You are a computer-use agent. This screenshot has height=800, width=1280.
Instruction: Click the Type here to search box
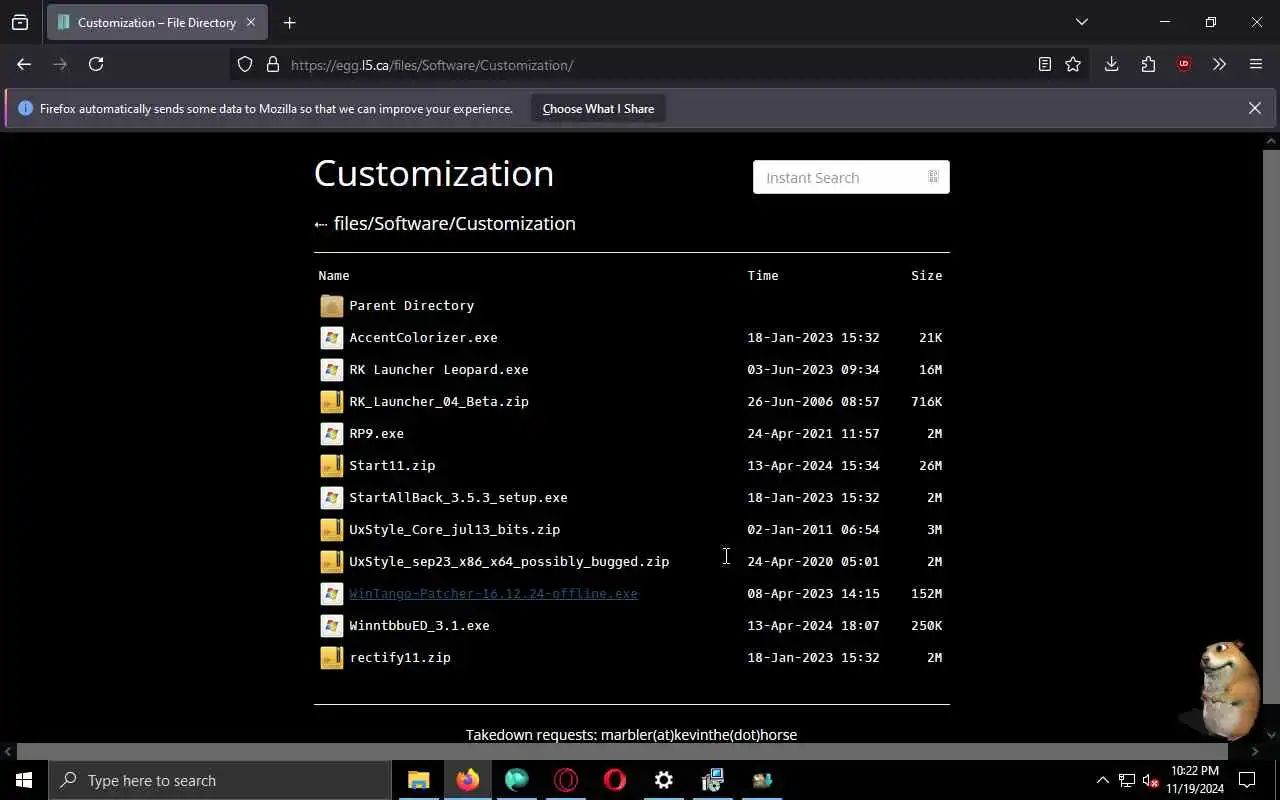click(x=220, y=780)
